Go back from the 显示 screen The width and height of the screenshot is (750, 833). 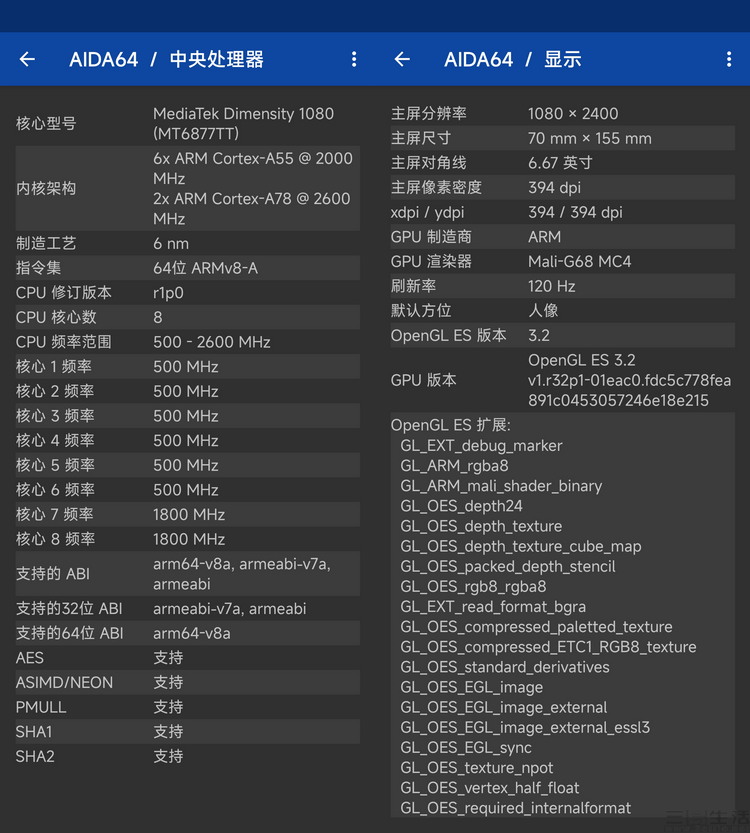click(402, 59)
